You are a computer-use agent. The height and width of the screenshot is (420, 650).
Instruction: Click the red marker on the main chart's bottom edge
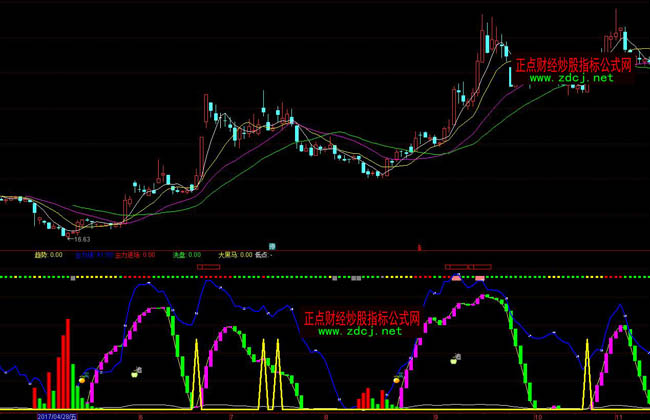pos(420,245)
